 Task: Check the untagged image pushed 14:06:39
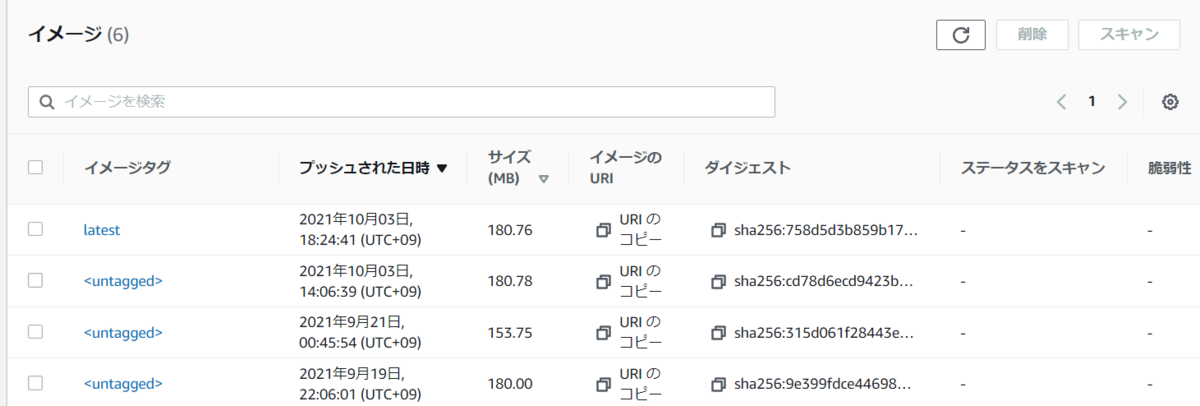coord(35,281)
